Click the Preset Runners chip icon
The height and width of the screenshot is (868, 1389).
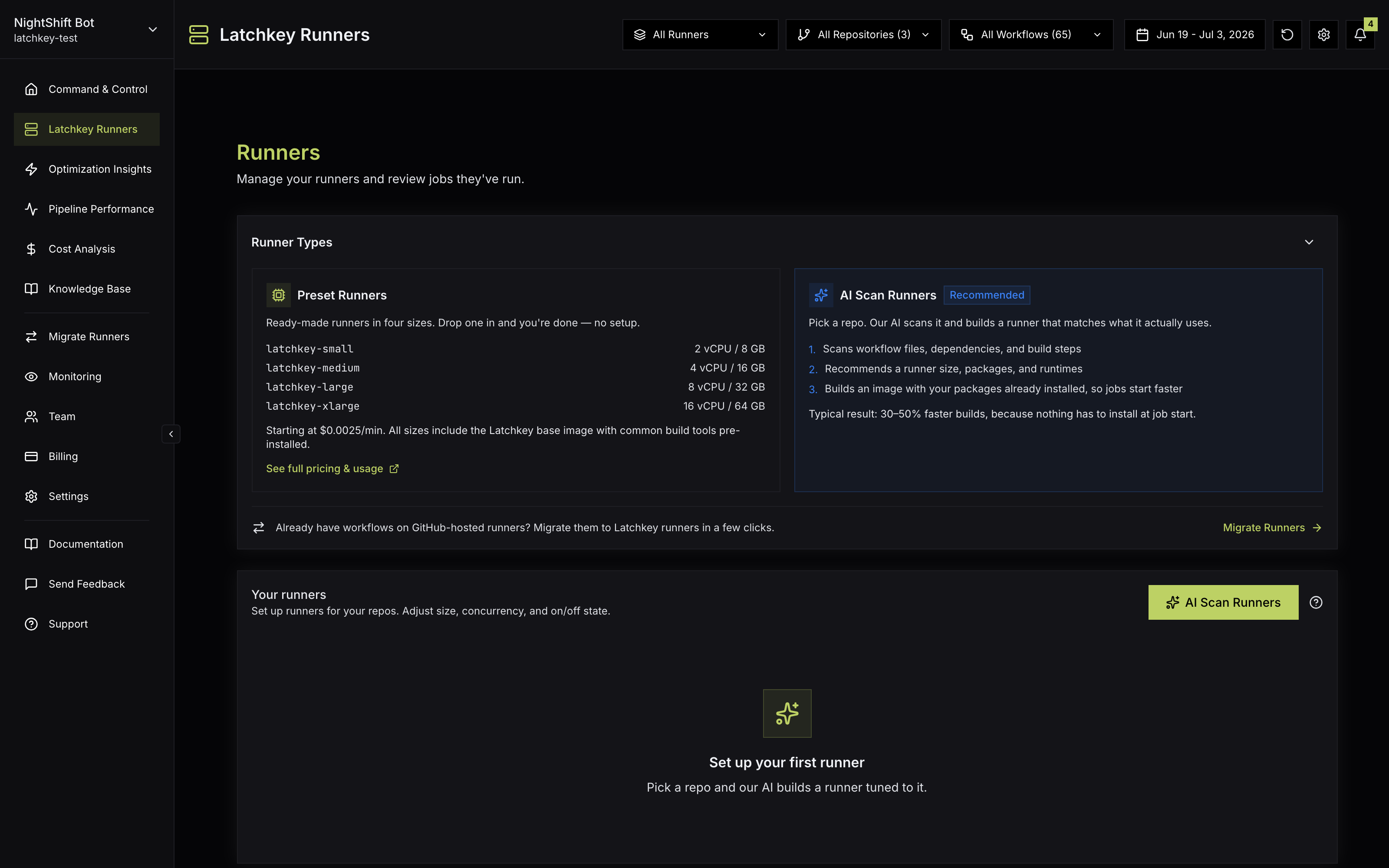278,295
